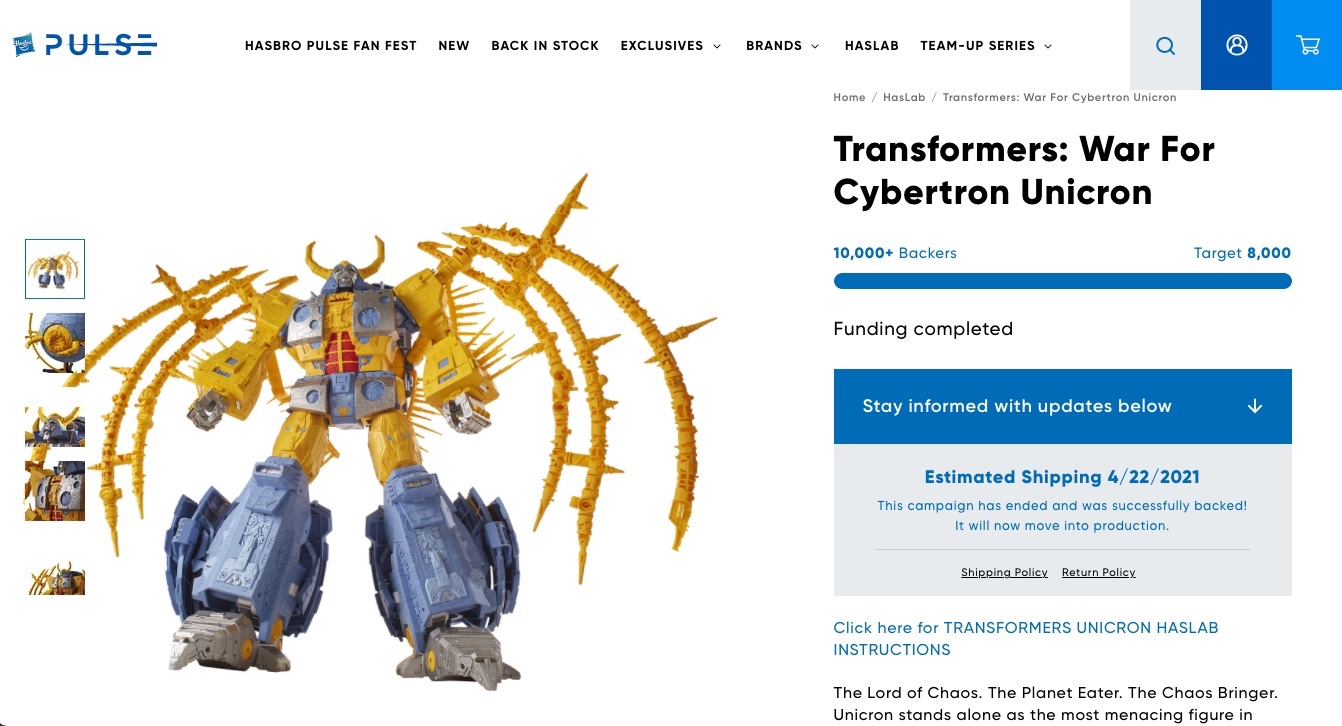Click the Home breadcrumb link

849,98
